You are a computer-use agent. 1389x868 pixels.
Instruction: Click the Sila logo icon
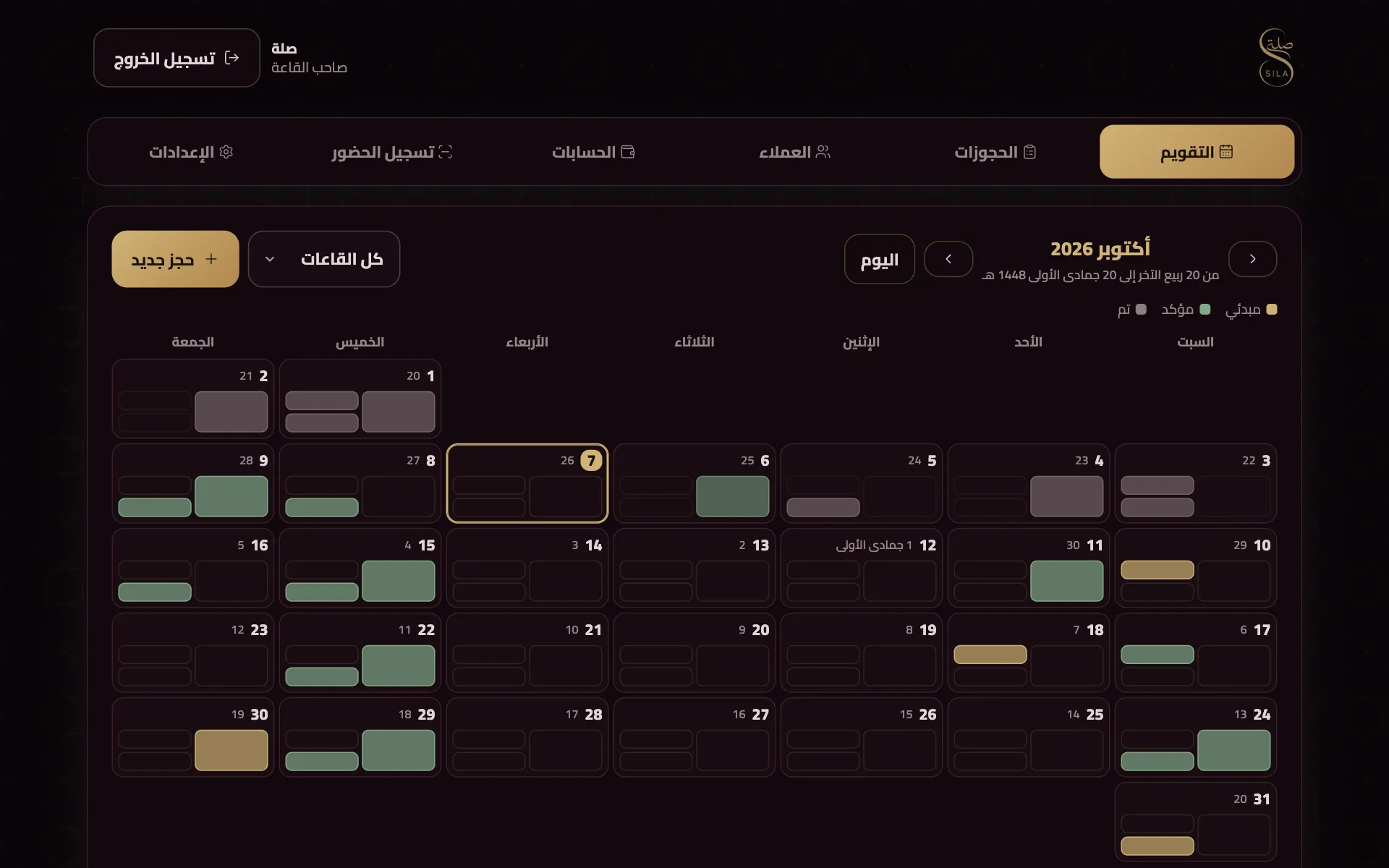(x=1276, y=58)
